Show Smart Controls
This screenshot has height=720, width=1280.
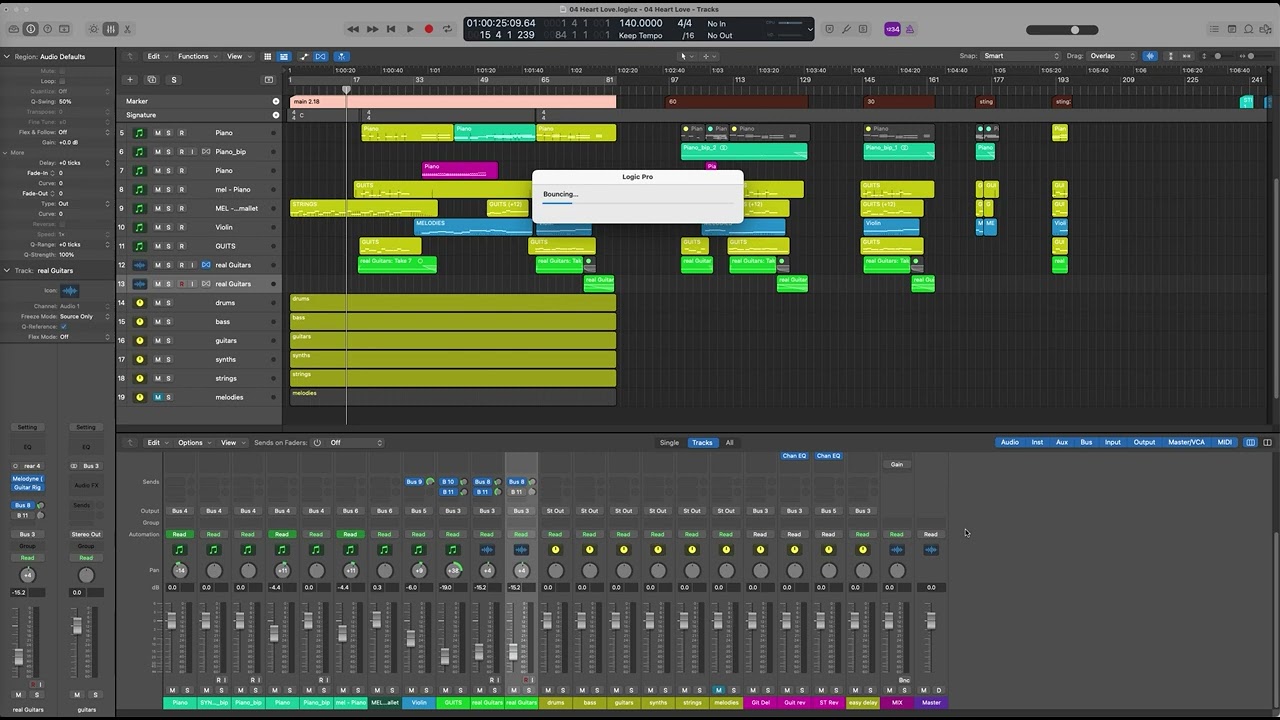(x=94, y=29)
